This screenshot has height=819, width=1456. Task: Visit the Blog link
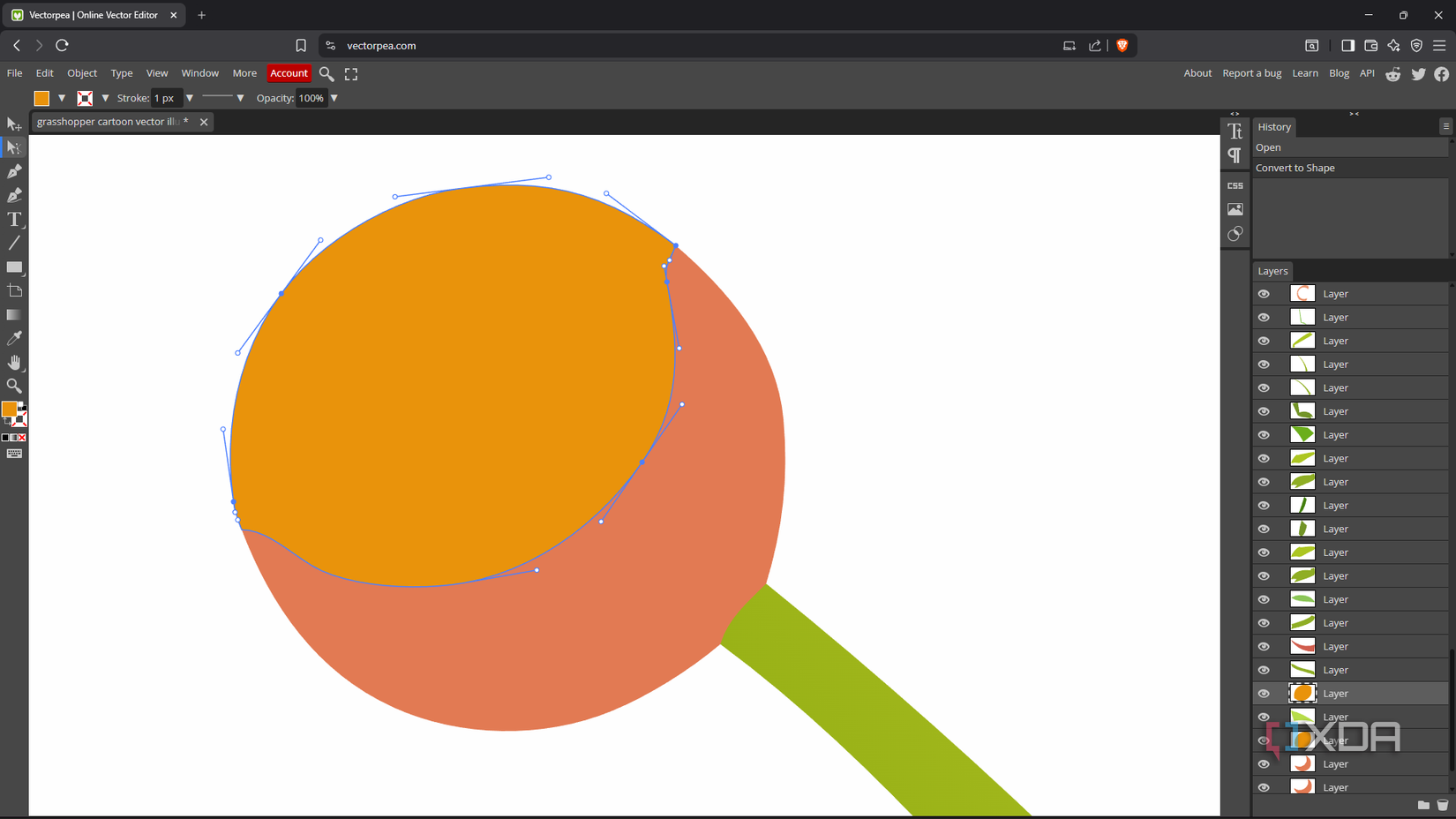pos(1339,73)
